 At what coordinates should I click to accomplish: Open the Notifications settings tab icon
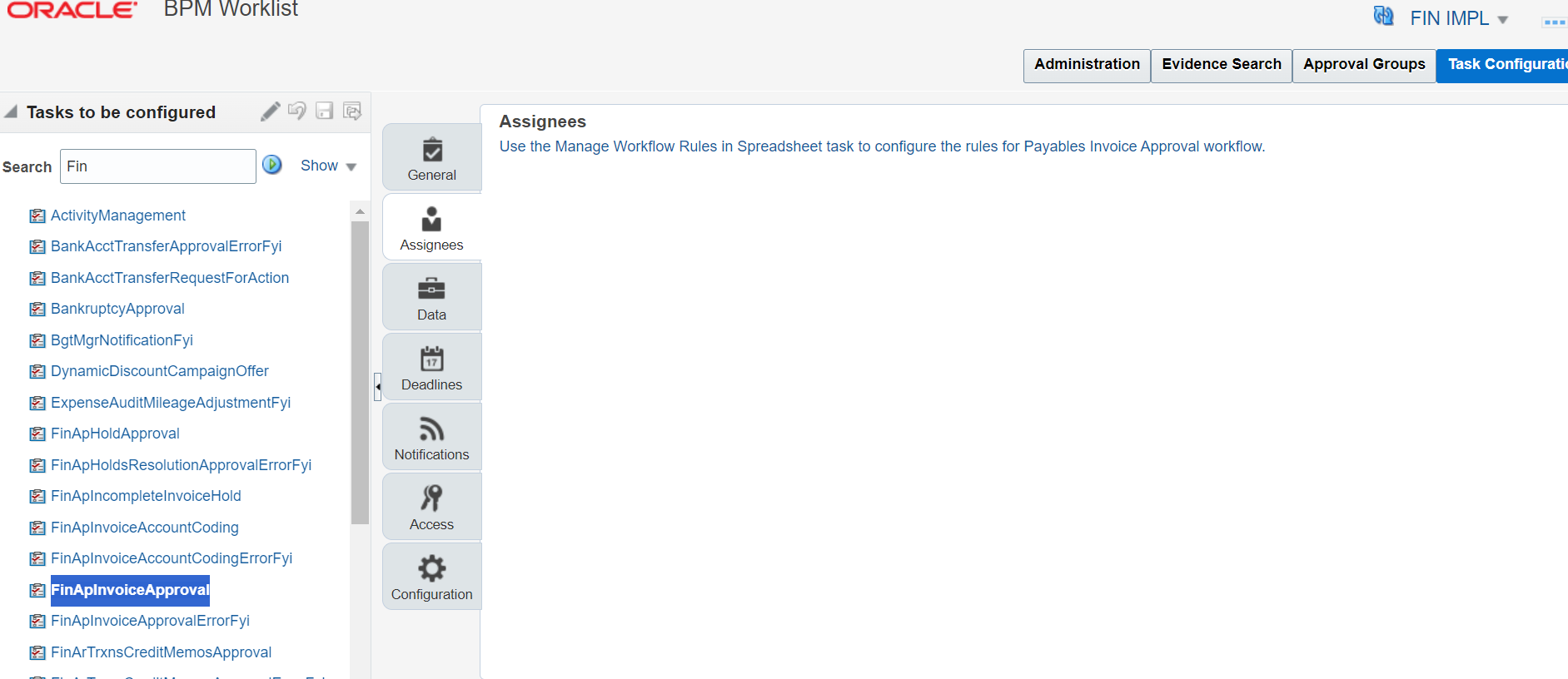431,427
